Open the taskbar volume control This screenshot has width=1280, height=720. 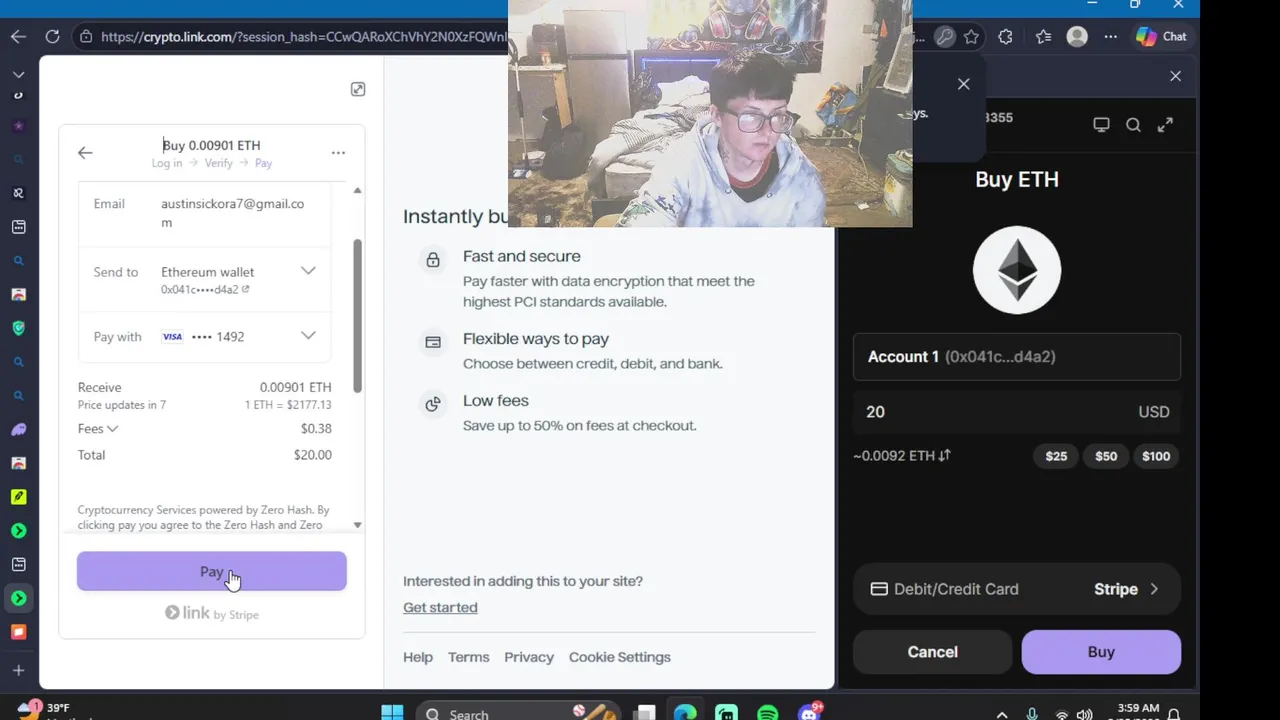point(1086,714)
